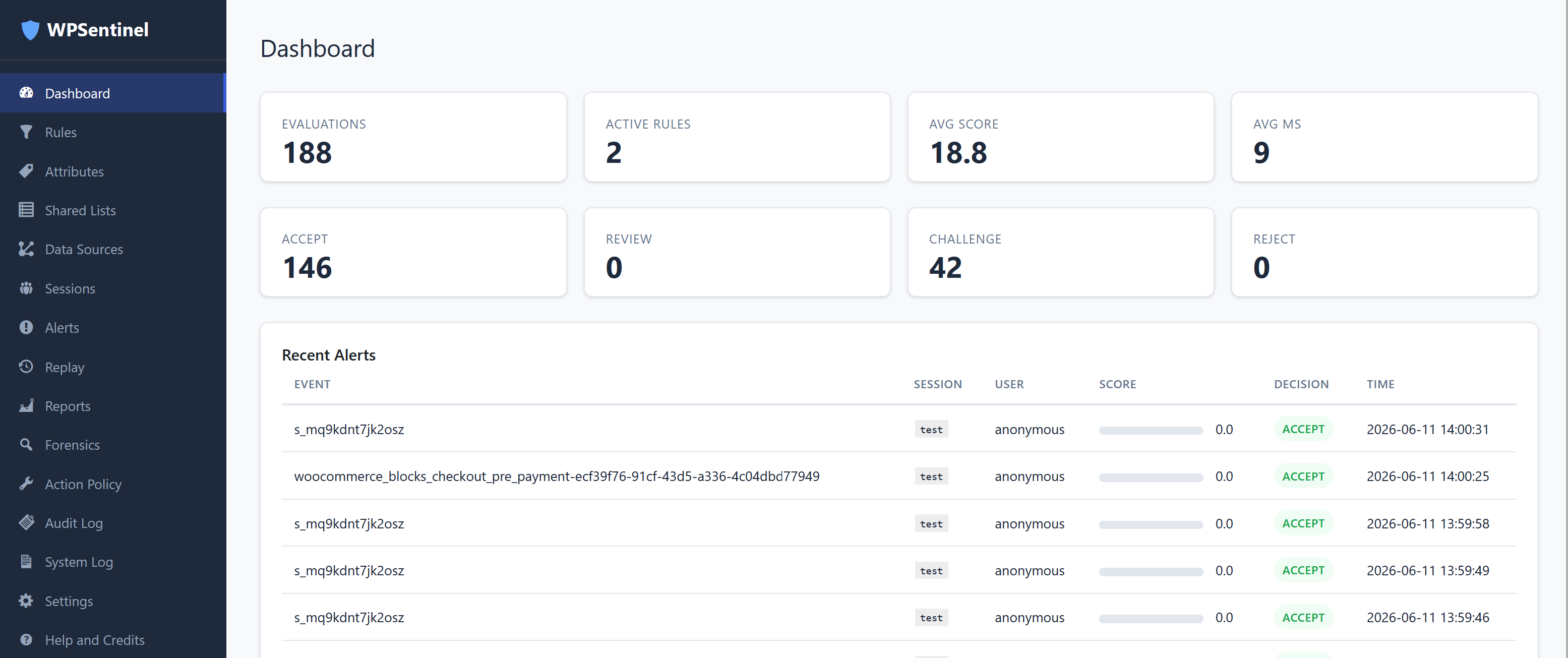
Task: Click the SESSION column header
Action: (937, 384)
